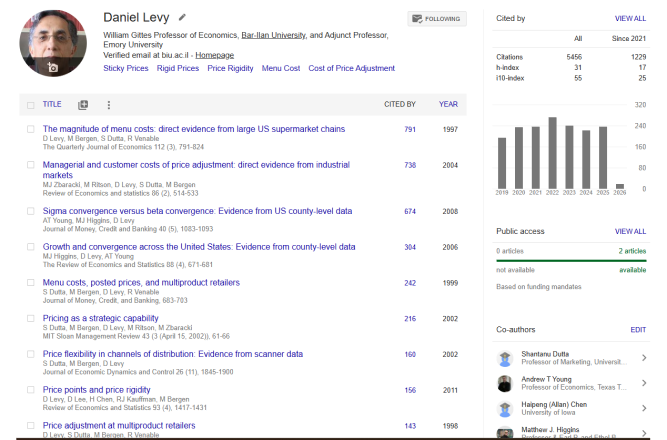The image size is (667, 440).
Task: Expand Shantanu Dutta co-author chevron
Action: (643, 358)
